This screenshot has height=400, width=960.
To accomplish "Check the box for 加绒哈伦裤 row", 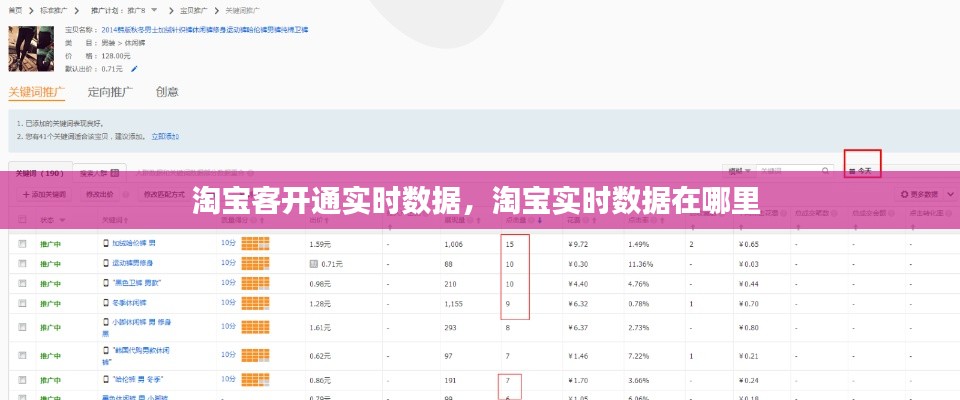I will coord(21,244).
